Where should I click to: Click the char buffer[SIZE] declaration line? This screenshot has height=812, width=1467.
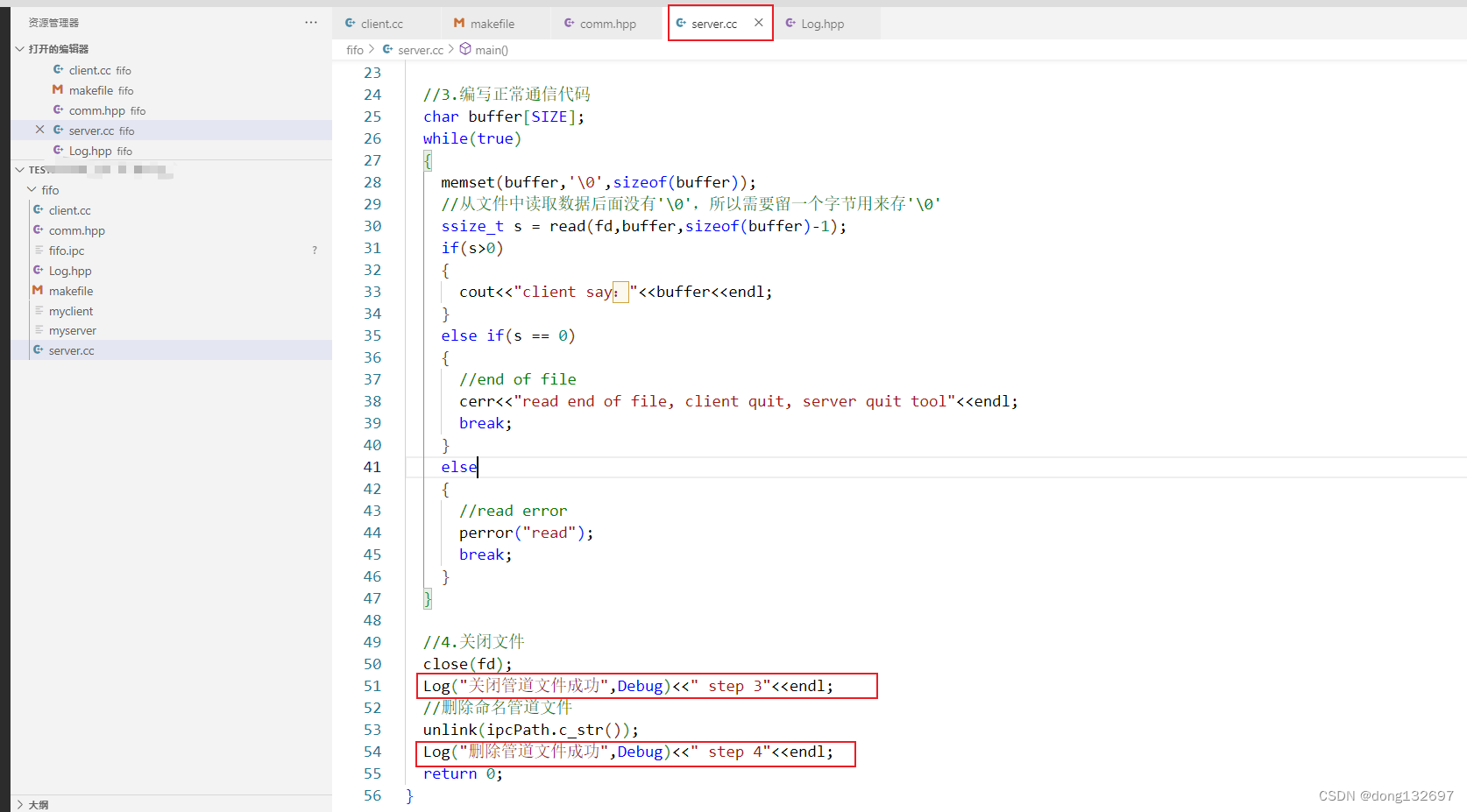pyautogui.click(x=504, y=117)
